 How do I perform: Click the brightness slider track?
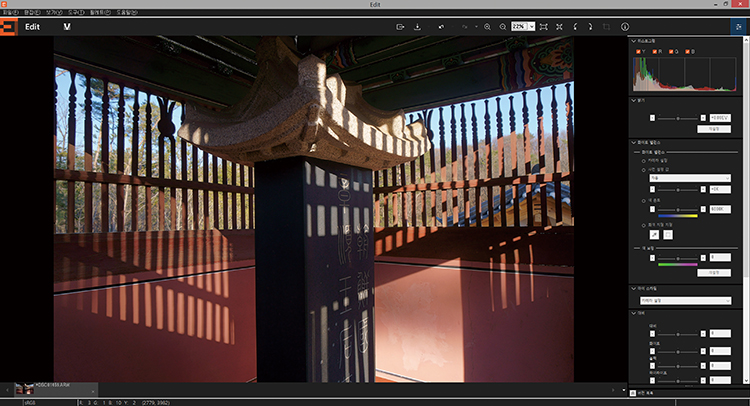coord(678,118)
